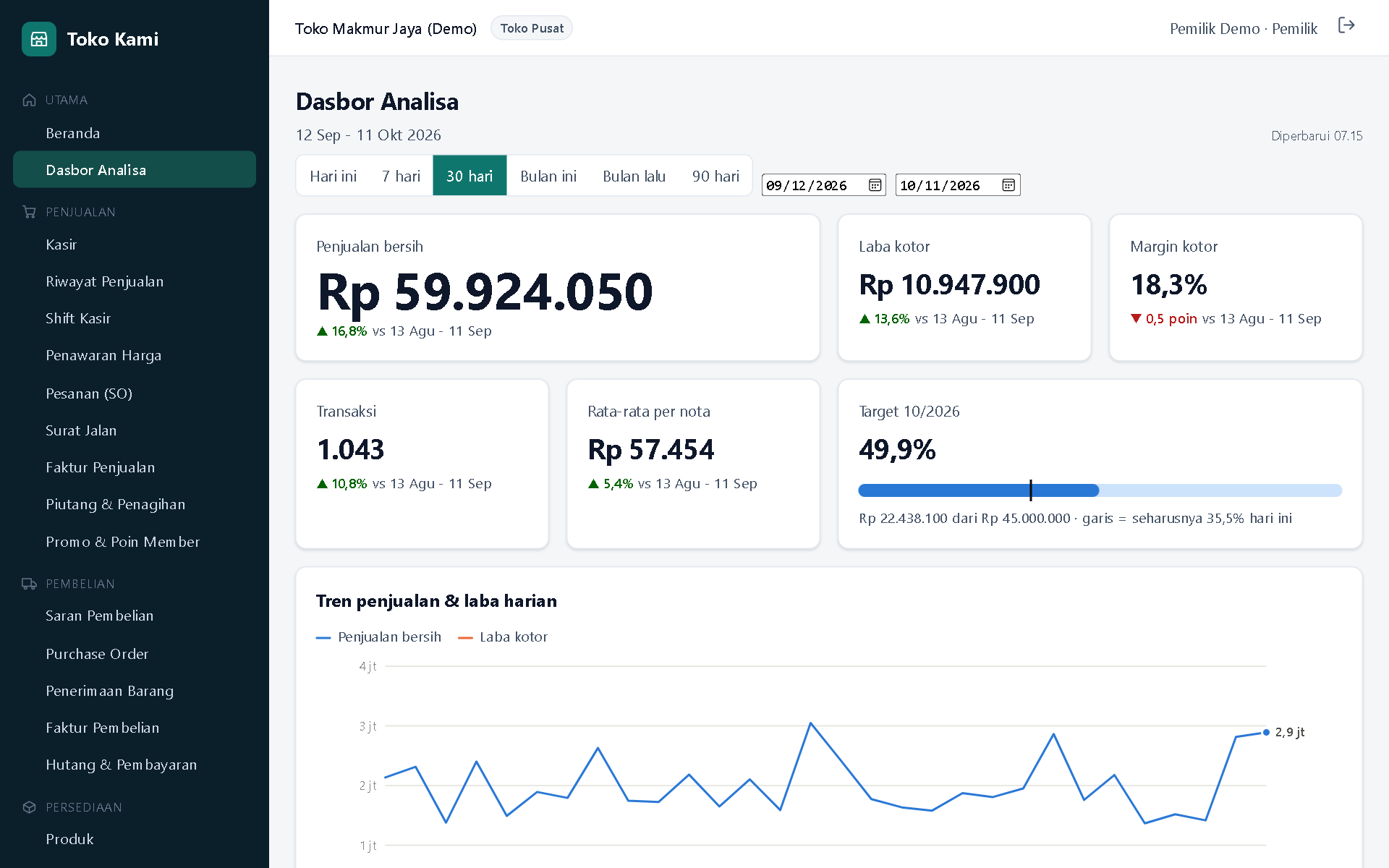Select the 30 hari range tab
The image size is (1389, 868).
point(470,176)
